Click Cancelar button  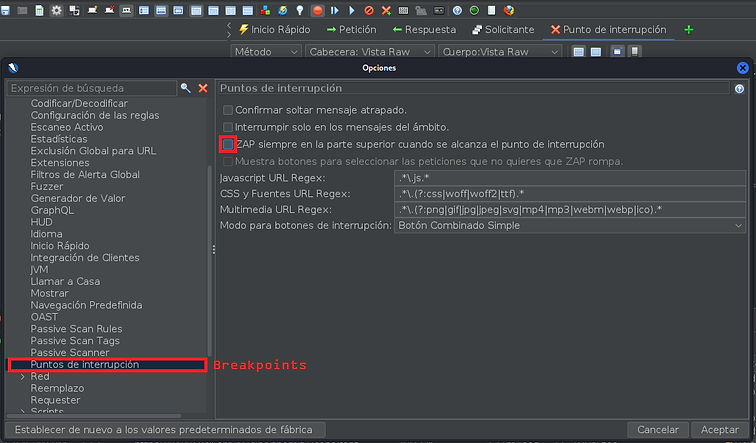658,430
